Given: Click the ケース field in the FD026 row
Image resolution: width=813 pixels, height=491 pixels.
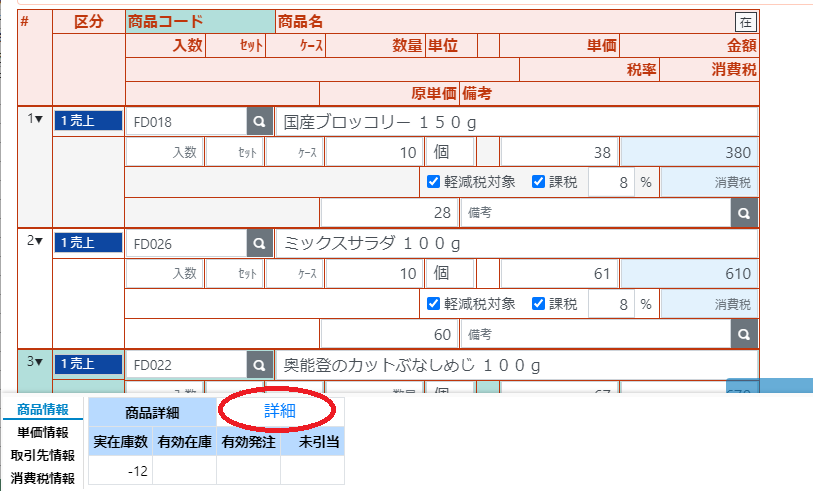Looking at the screenshot, I should [295, 273].
